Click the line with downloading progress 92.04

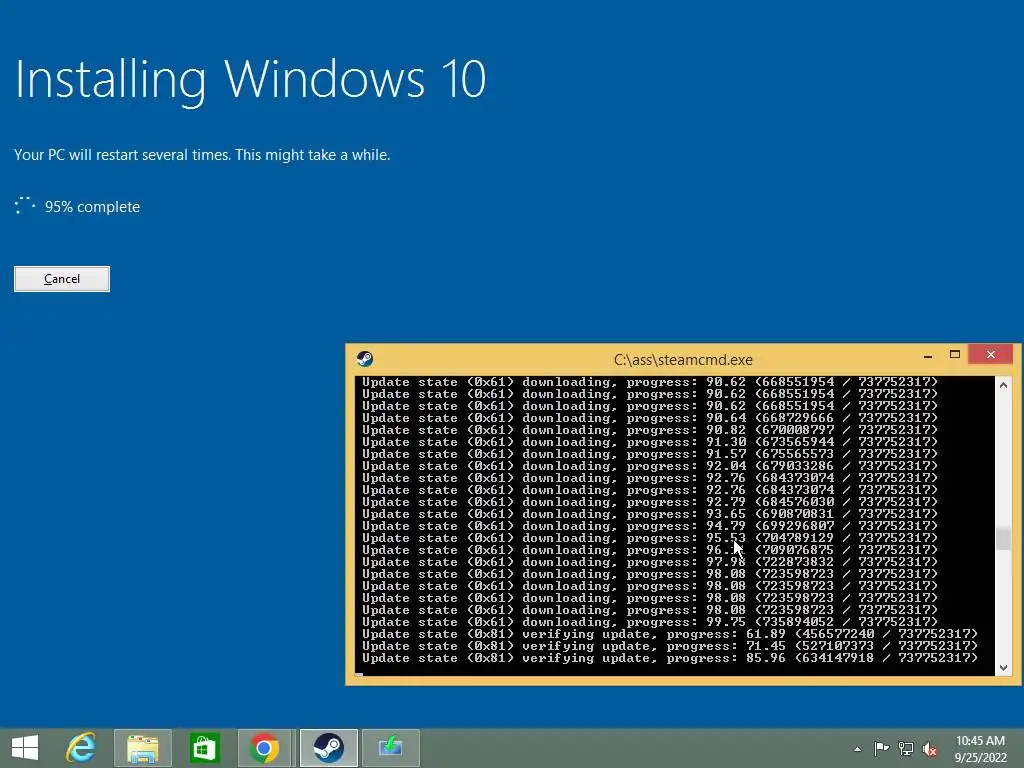(650, 466)
